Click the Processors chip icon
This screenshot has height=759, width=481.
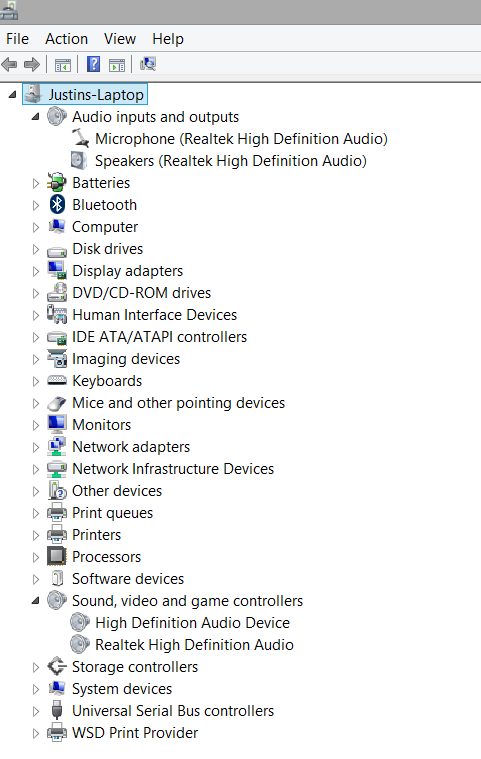coord(57,556)
